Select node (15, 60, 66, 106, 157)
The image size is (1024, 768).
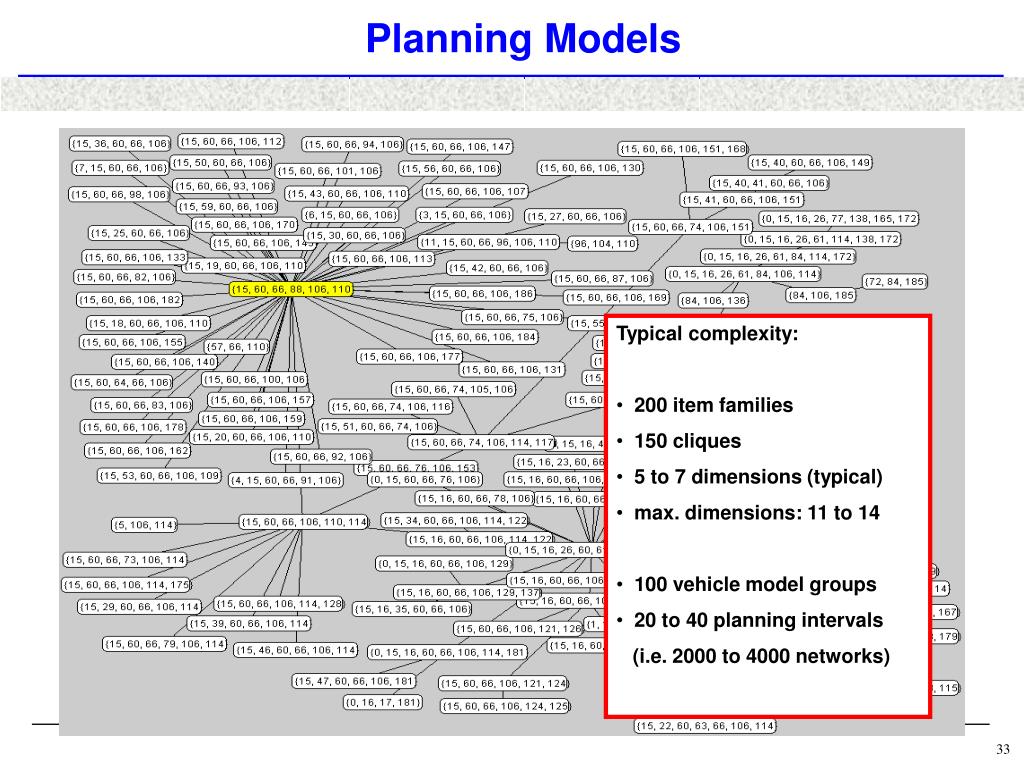click(x=261, y=400)
